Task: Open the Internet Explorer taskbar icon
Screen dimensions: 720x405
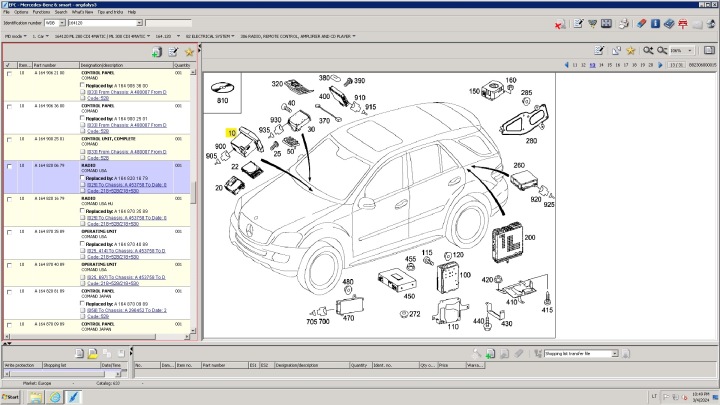Action: click(x=55, y=397)
